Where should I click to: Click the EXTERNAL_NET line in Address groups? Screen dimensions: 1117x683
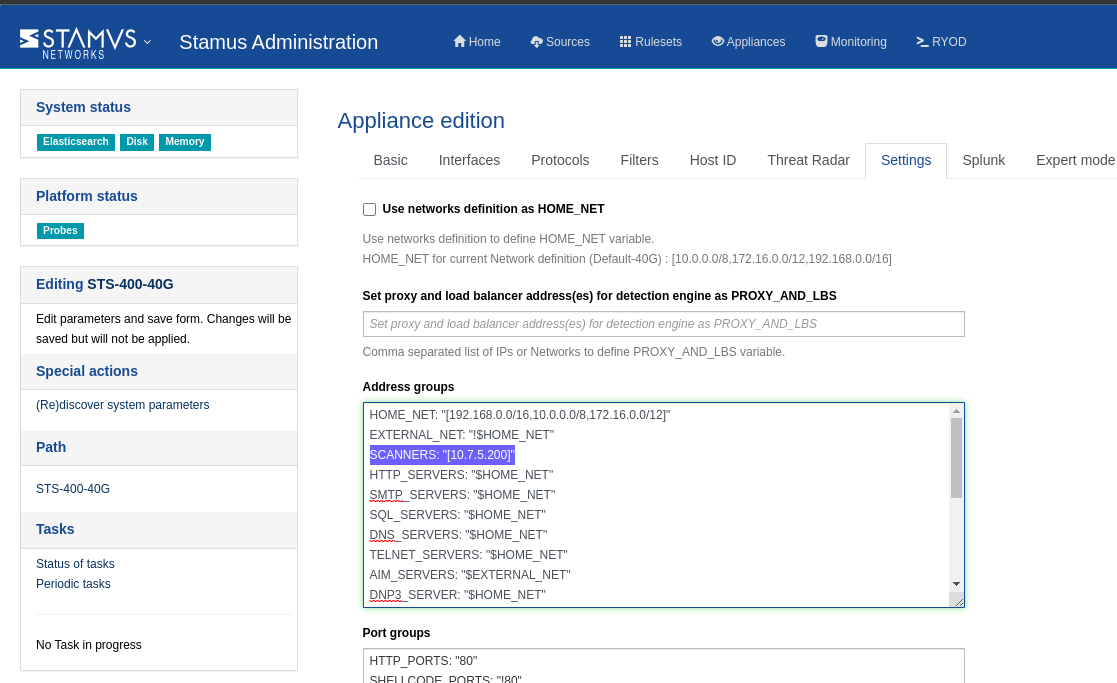pos(461,434)
